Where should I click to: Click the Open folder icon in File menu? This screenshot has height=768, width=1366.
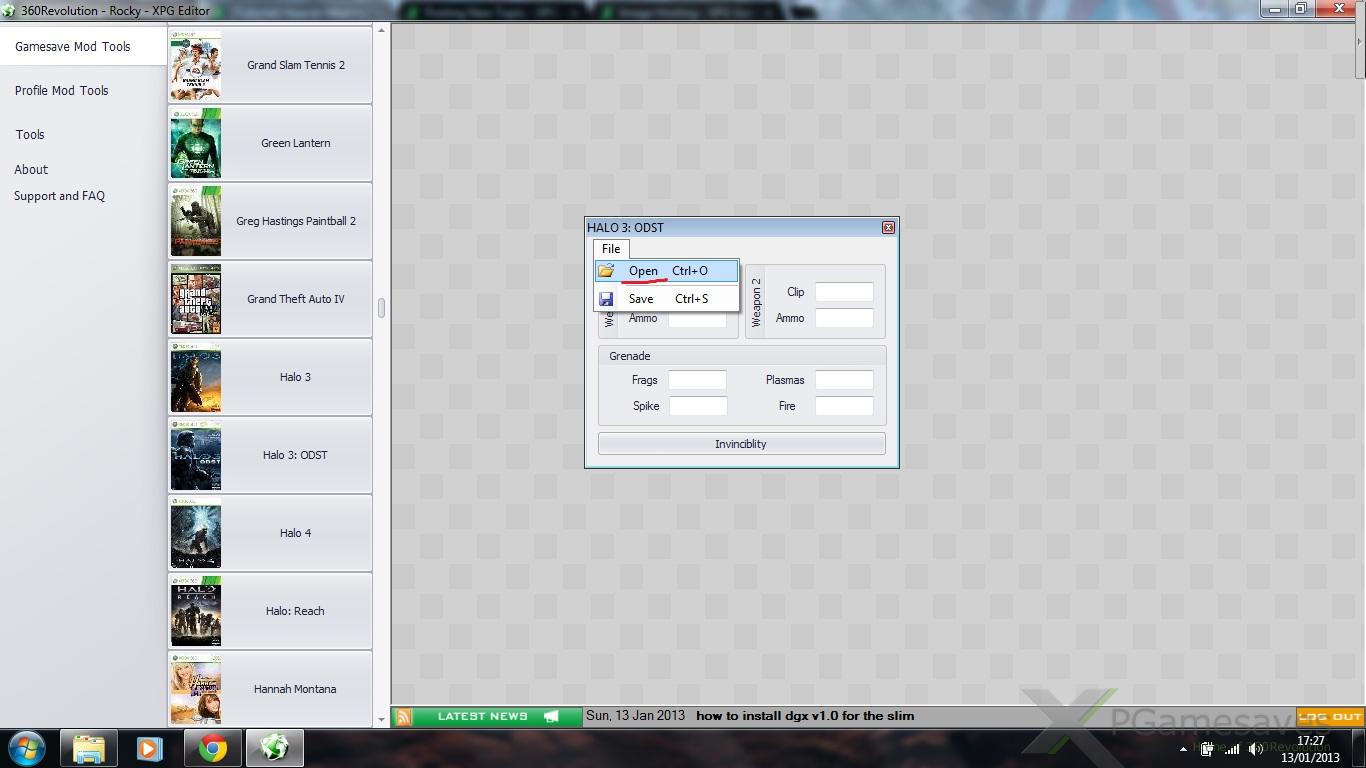click(606, 271)
